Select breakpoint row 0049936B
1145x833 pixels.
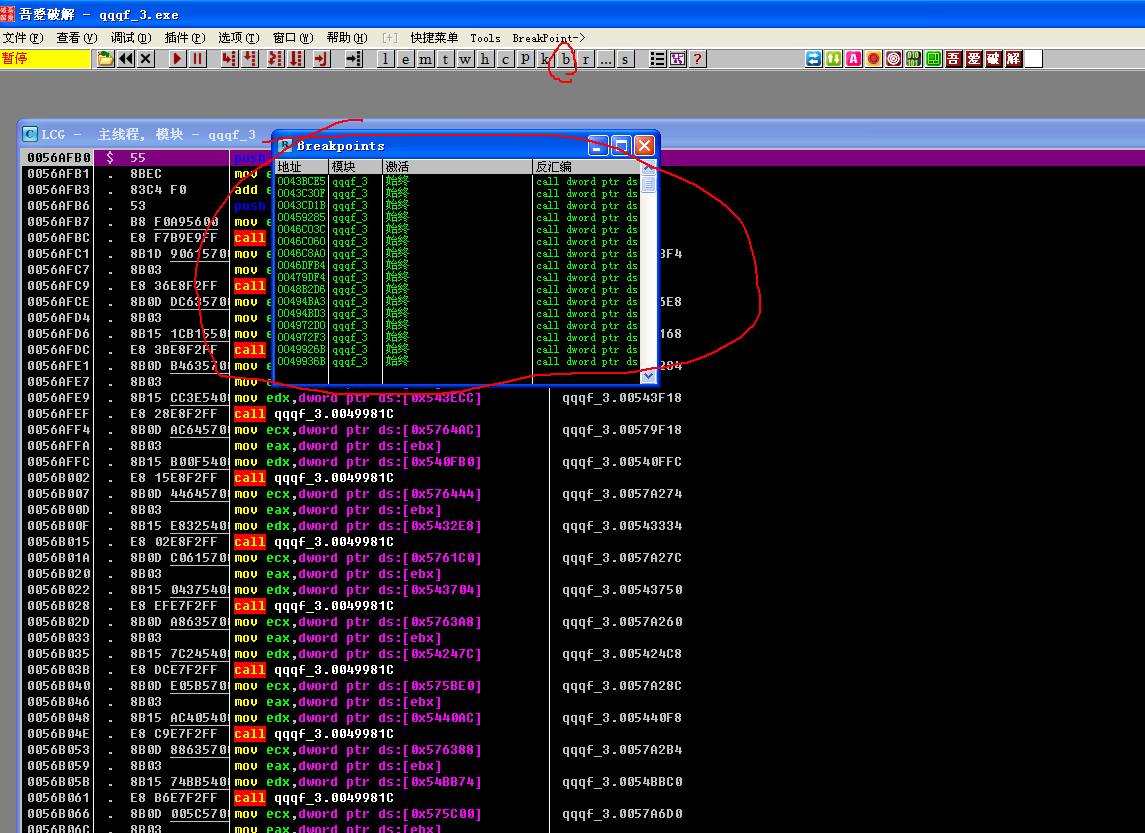pos(458,361)
